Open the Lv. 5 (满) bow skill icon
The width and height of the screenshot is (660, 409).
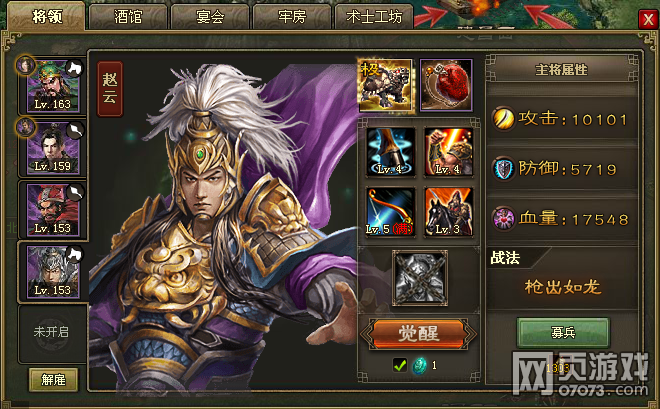[x=390, y=212]
